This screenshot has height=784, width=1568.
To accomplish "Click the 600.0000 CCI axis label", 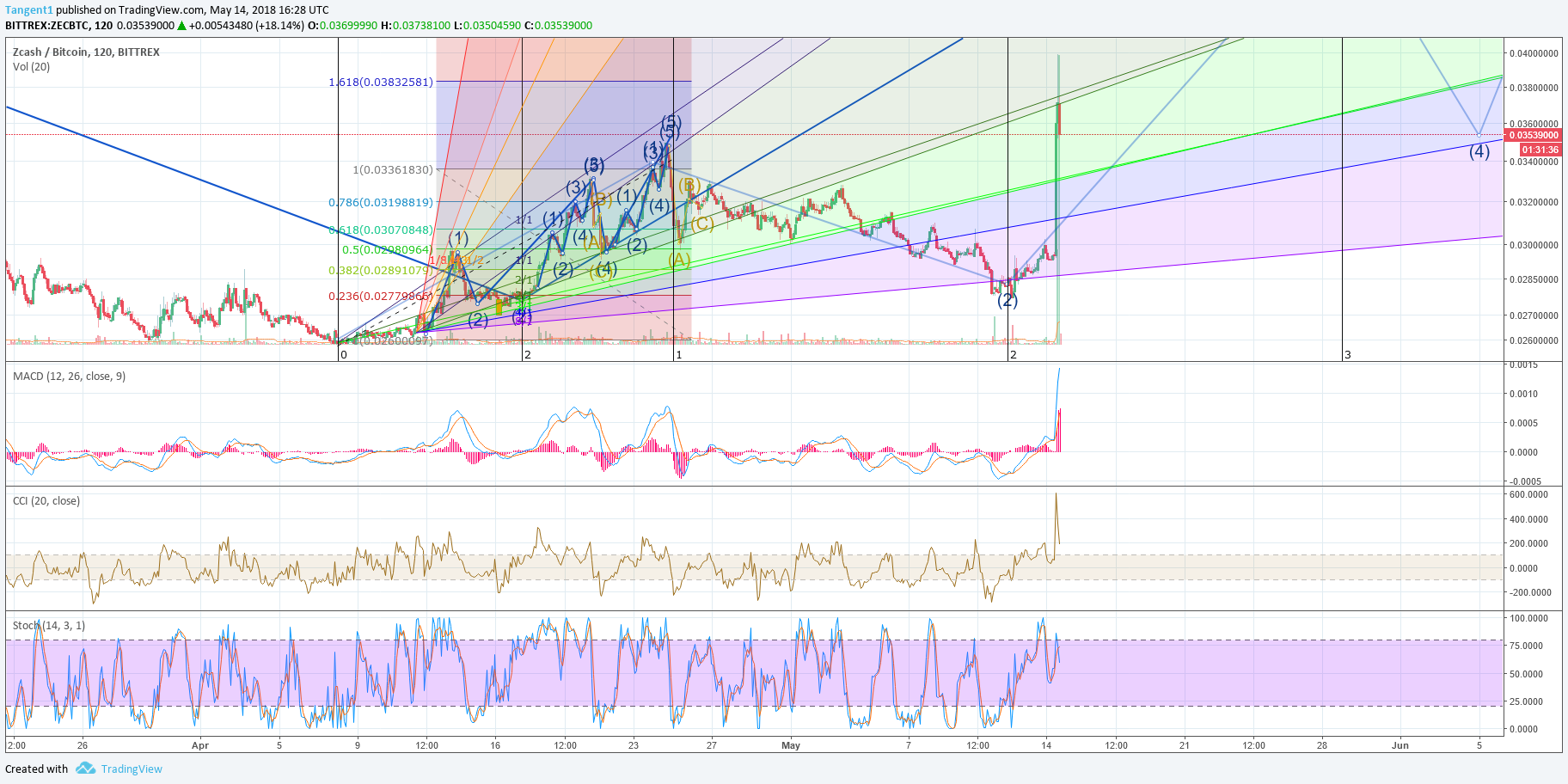I will [x=1529, y=494].
